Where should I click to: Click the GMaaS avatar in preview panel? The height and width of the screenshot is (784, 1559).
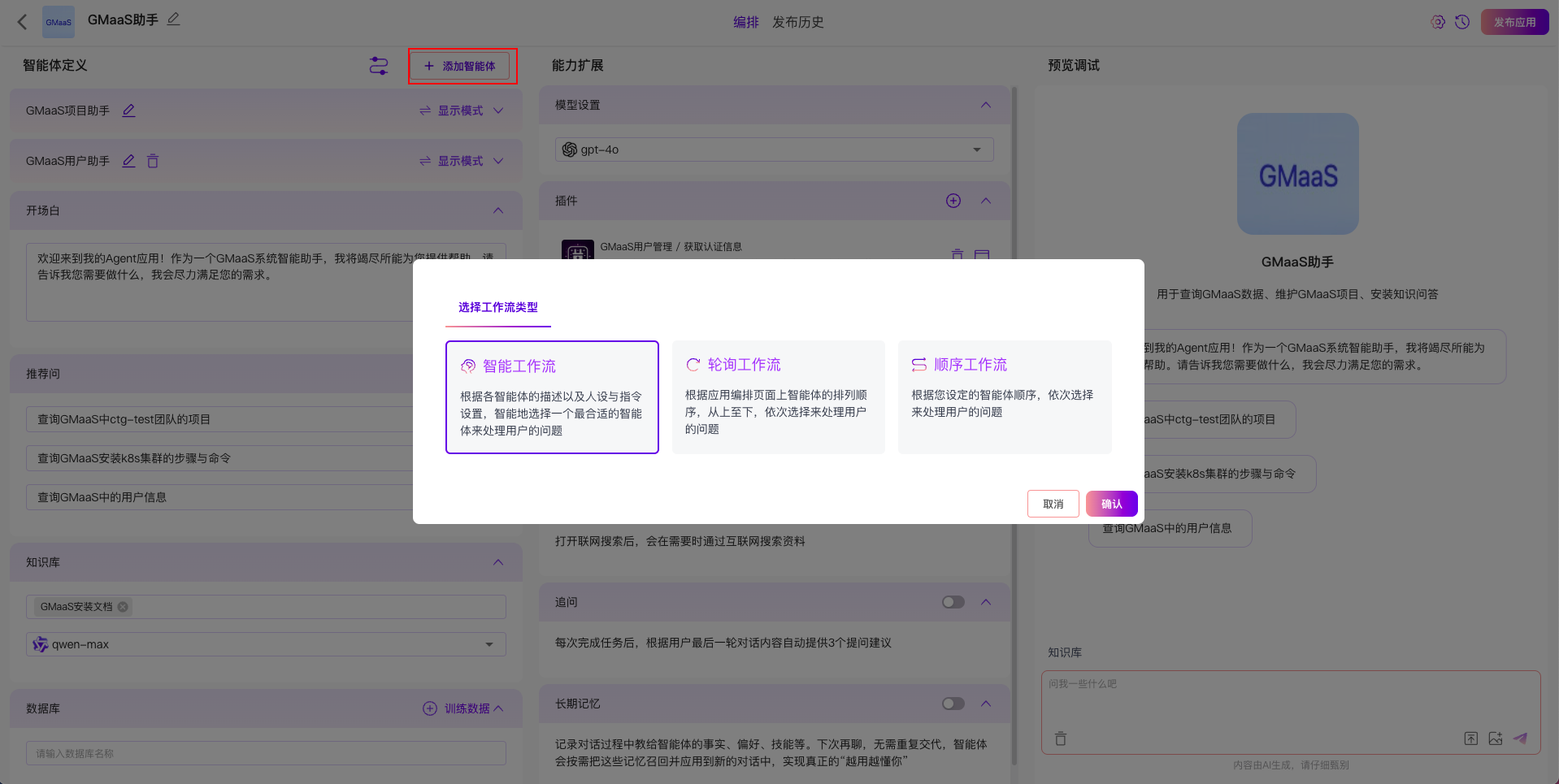click(x=1298, y=174)
